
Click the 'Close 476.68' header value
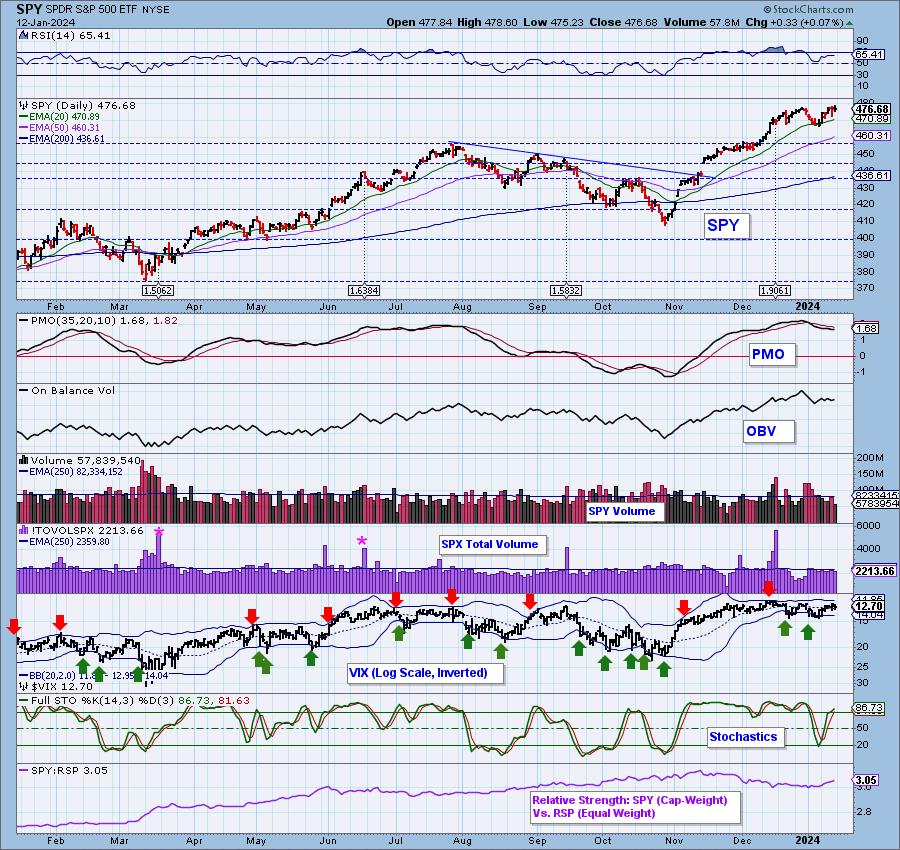pyautogui.click(x=622, y=22)
